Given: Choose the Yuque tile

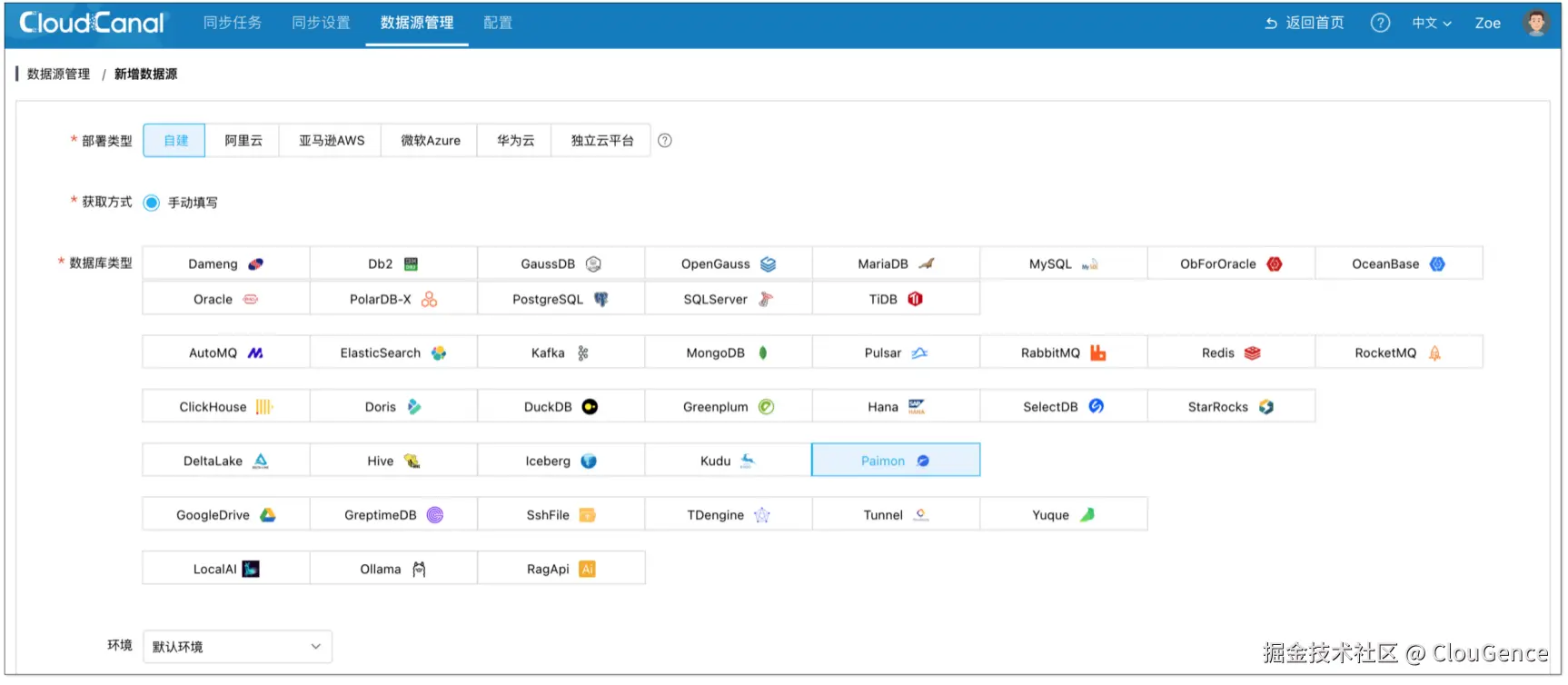Looking at the screenshot, I should click(x=1064, y=514).
